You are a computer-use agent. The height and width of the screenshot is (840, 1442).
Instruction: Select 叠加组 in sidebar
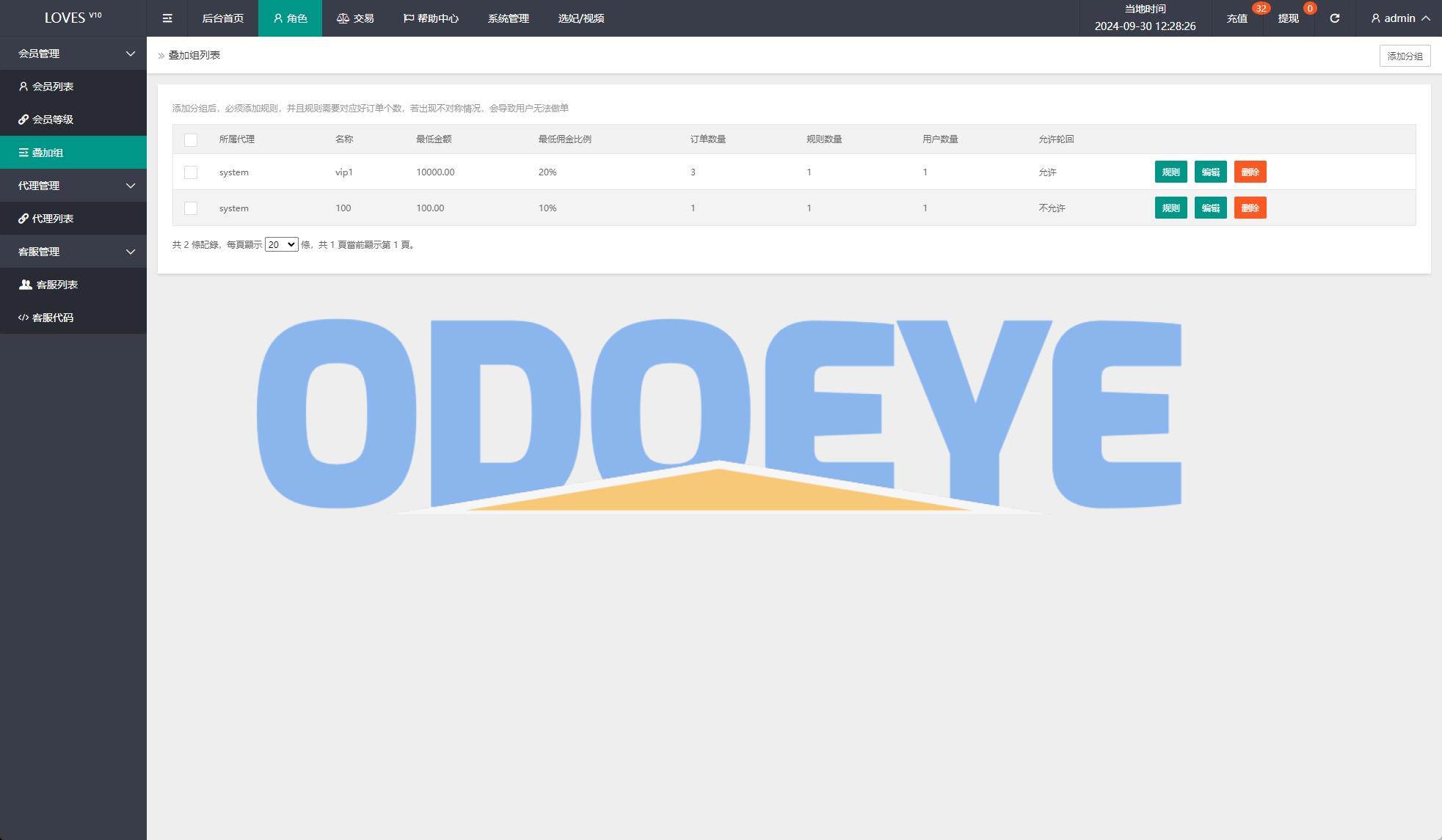pyautogui.click(x=73, y=153)
